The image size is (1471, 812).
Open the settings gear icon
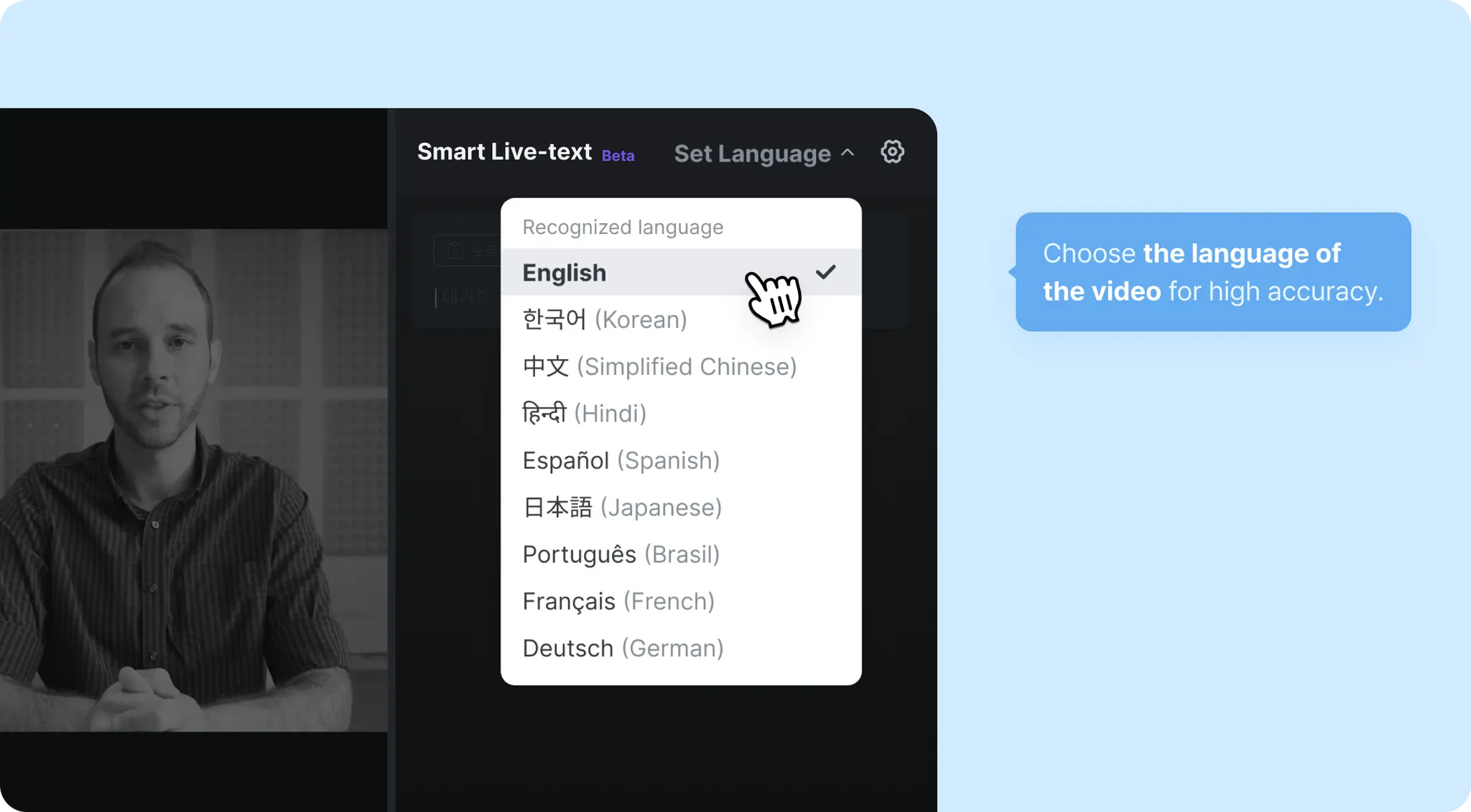892,151
